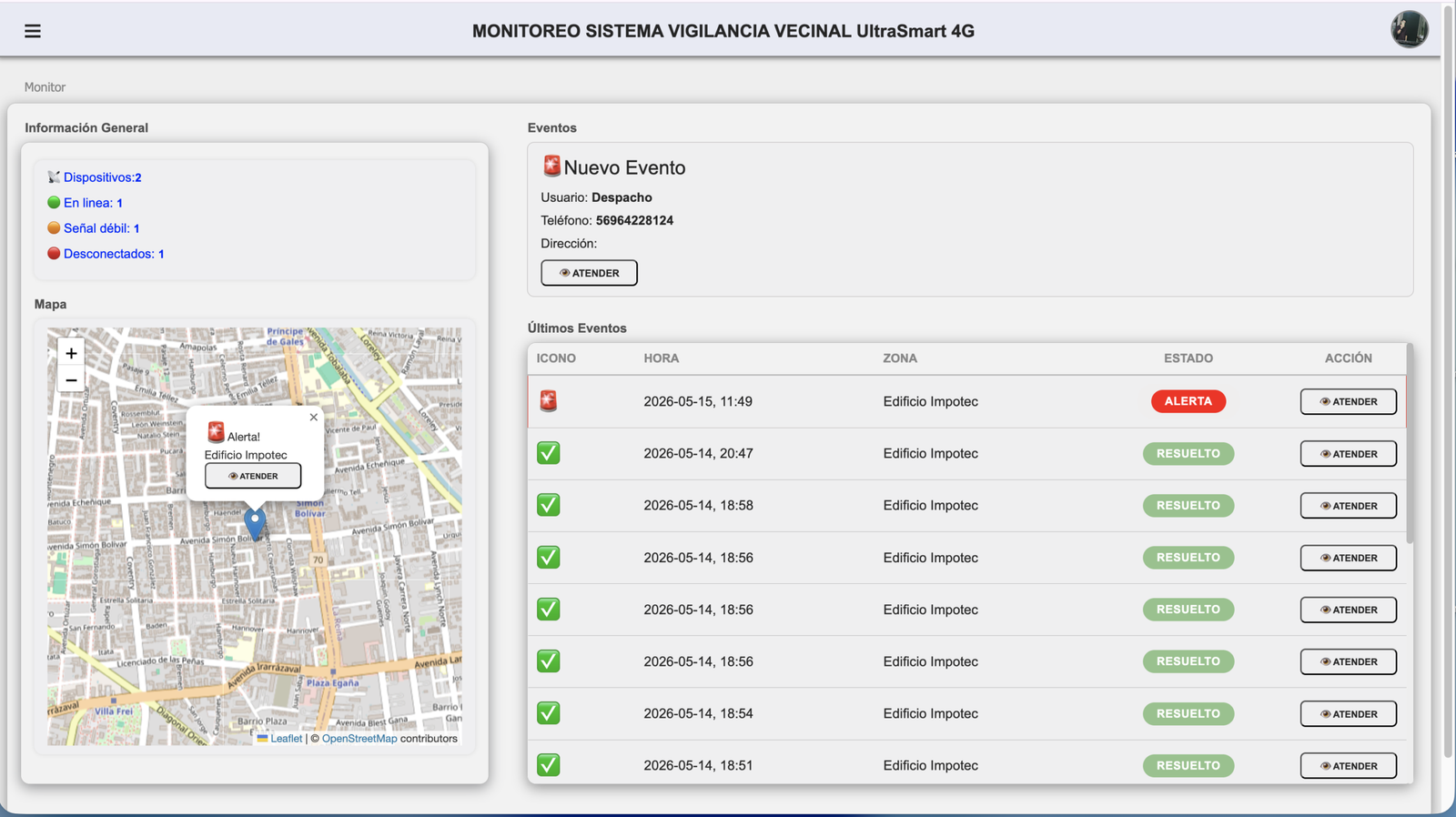Select the blue map location marker
Viewport: 1456px width, 817px height.
pyautogui.click(x=255, y=524)
